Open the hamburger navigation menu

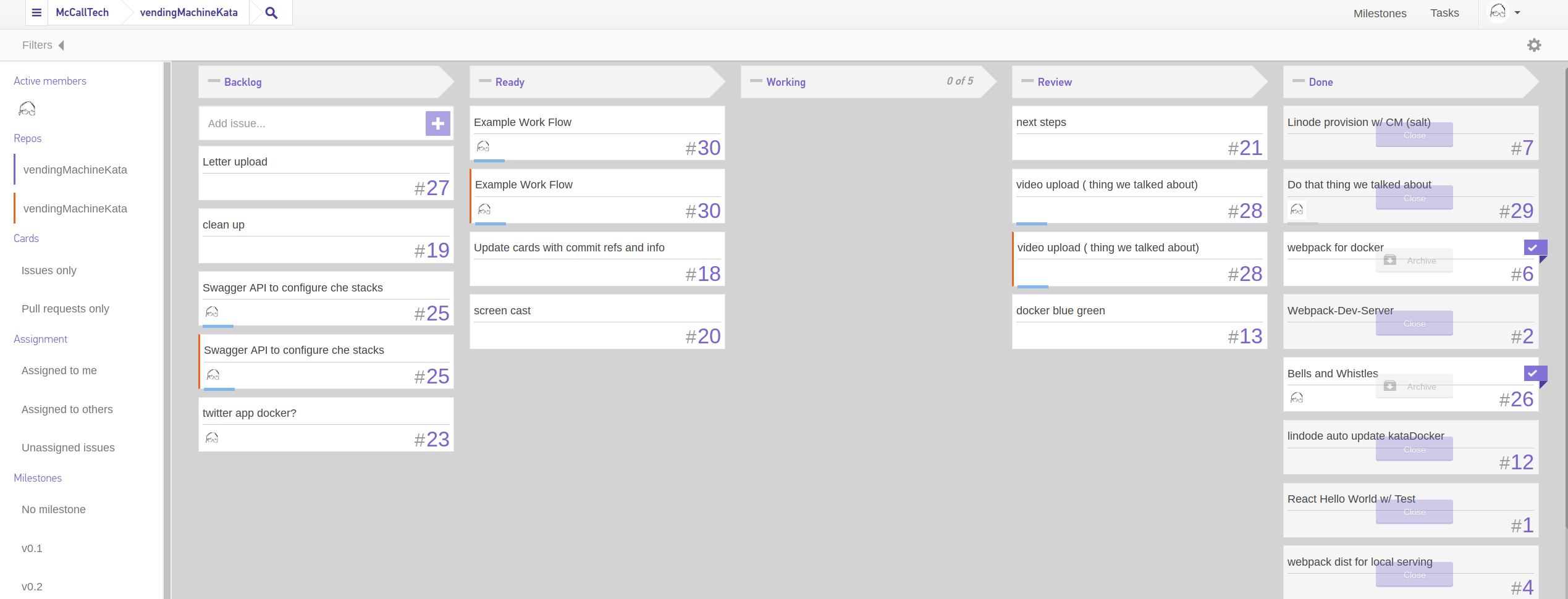[36, 12]
